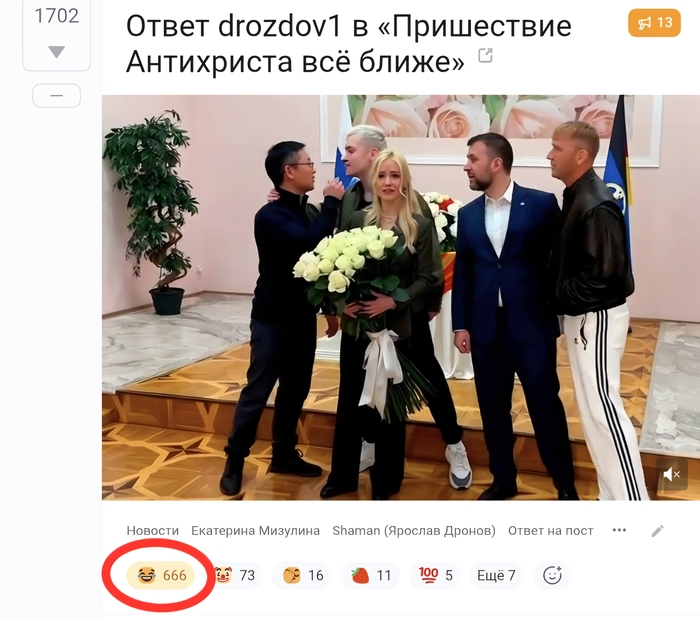
Task: Toggle the clown emoji reaction with 73
Action: pyautogui.click(x=235, y=575)
